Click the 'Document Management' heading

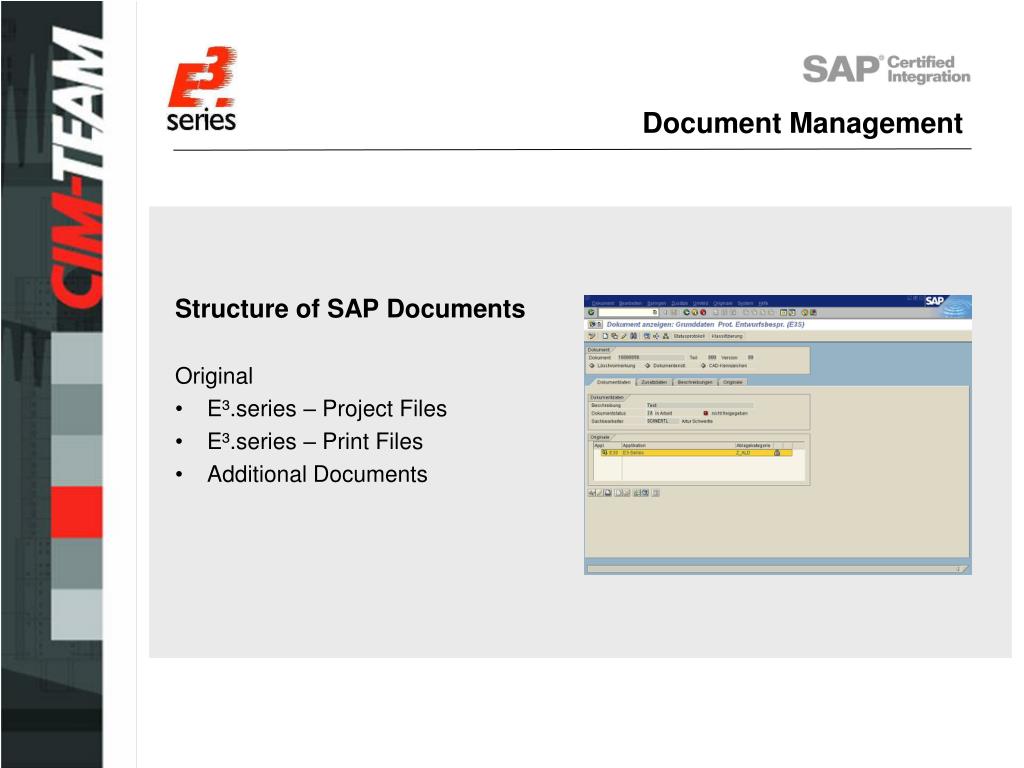coord(803,123)
